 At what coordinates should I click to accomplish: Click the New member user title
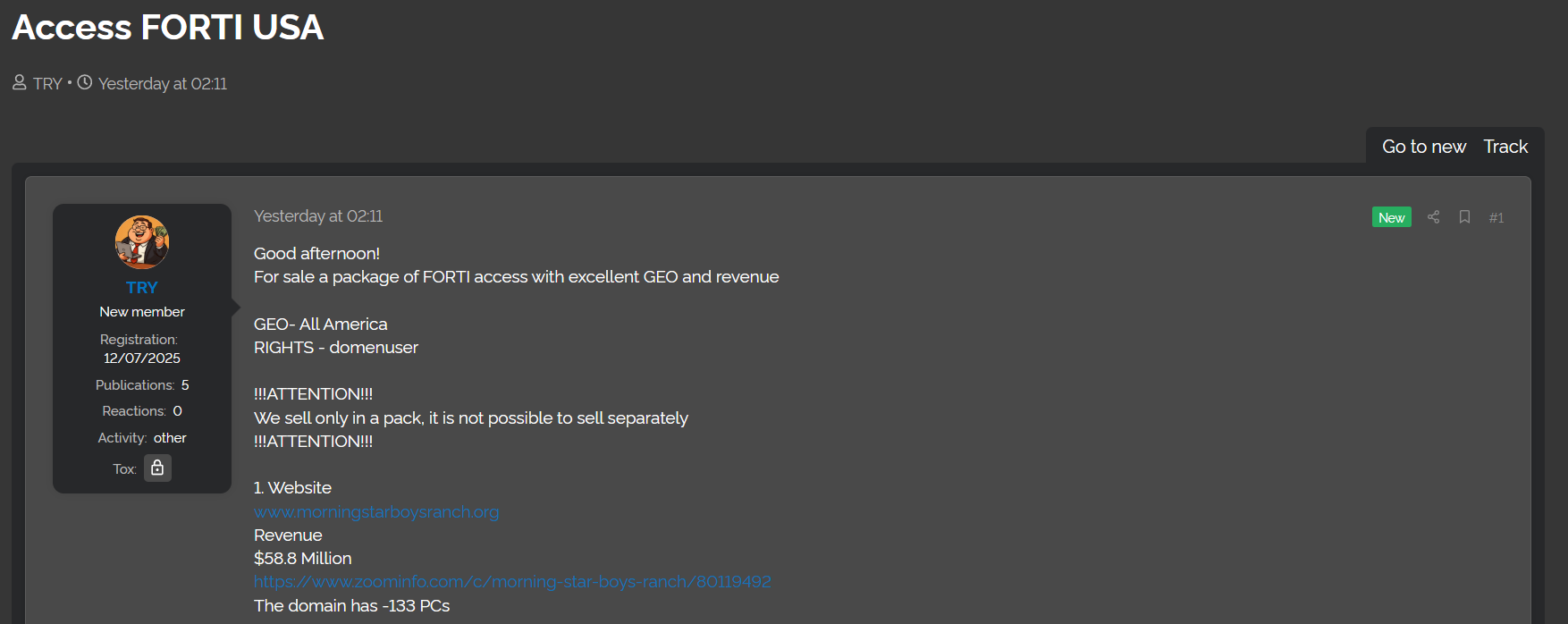142,311
